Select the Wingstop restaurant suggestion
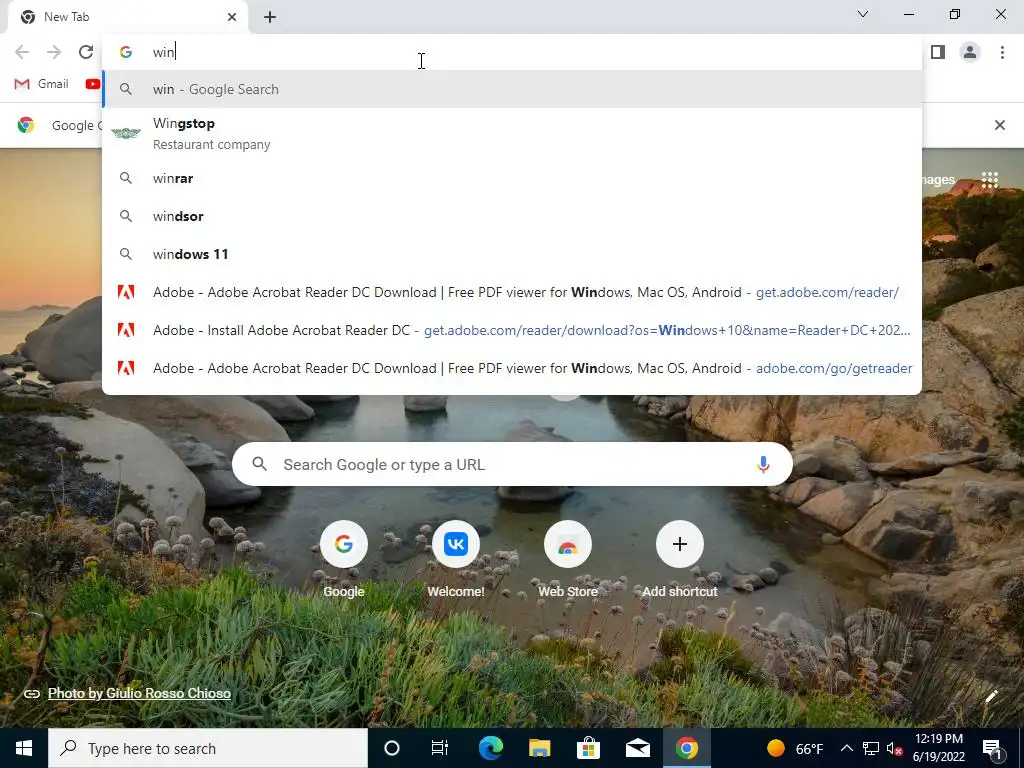Screen dimensions: 1024x768 pyautogui.click(x=512, y=133)
